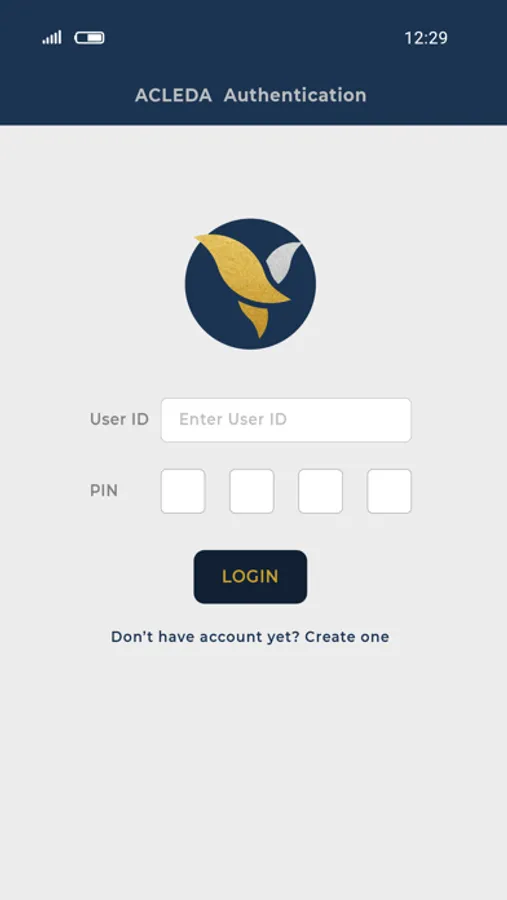507x900 pixels.
Task: Open the Create one signup link
Action: [347, 637]
